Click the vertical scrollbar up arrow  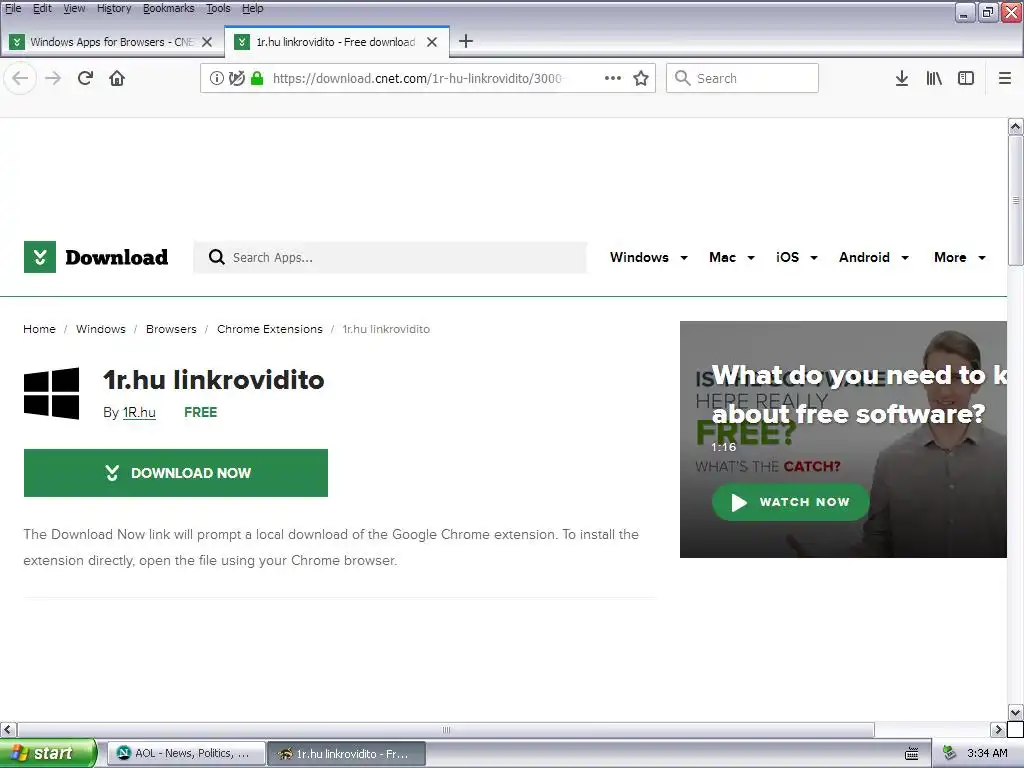point(1016,126)
